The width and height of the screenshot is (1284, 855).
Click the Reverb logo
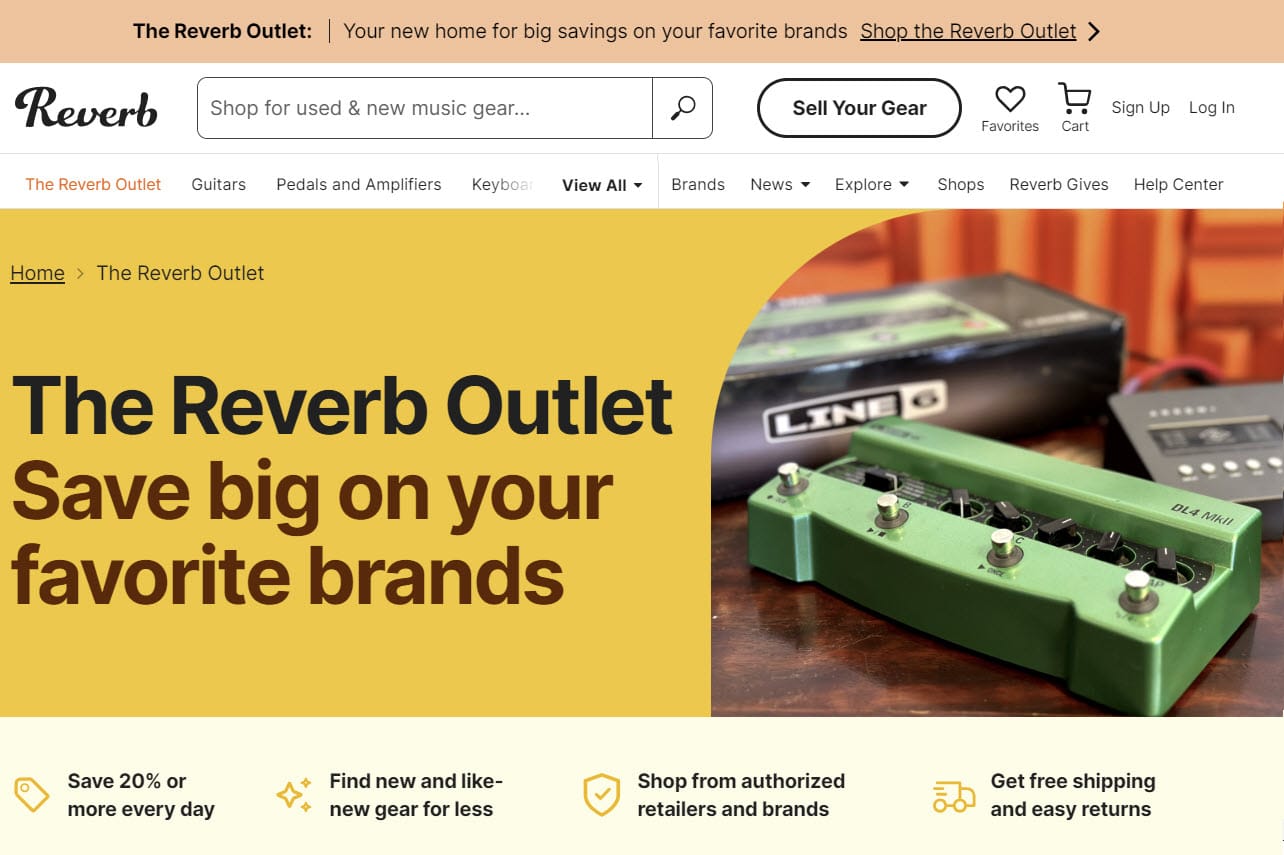pyautogui.click(x=86, y=108)
